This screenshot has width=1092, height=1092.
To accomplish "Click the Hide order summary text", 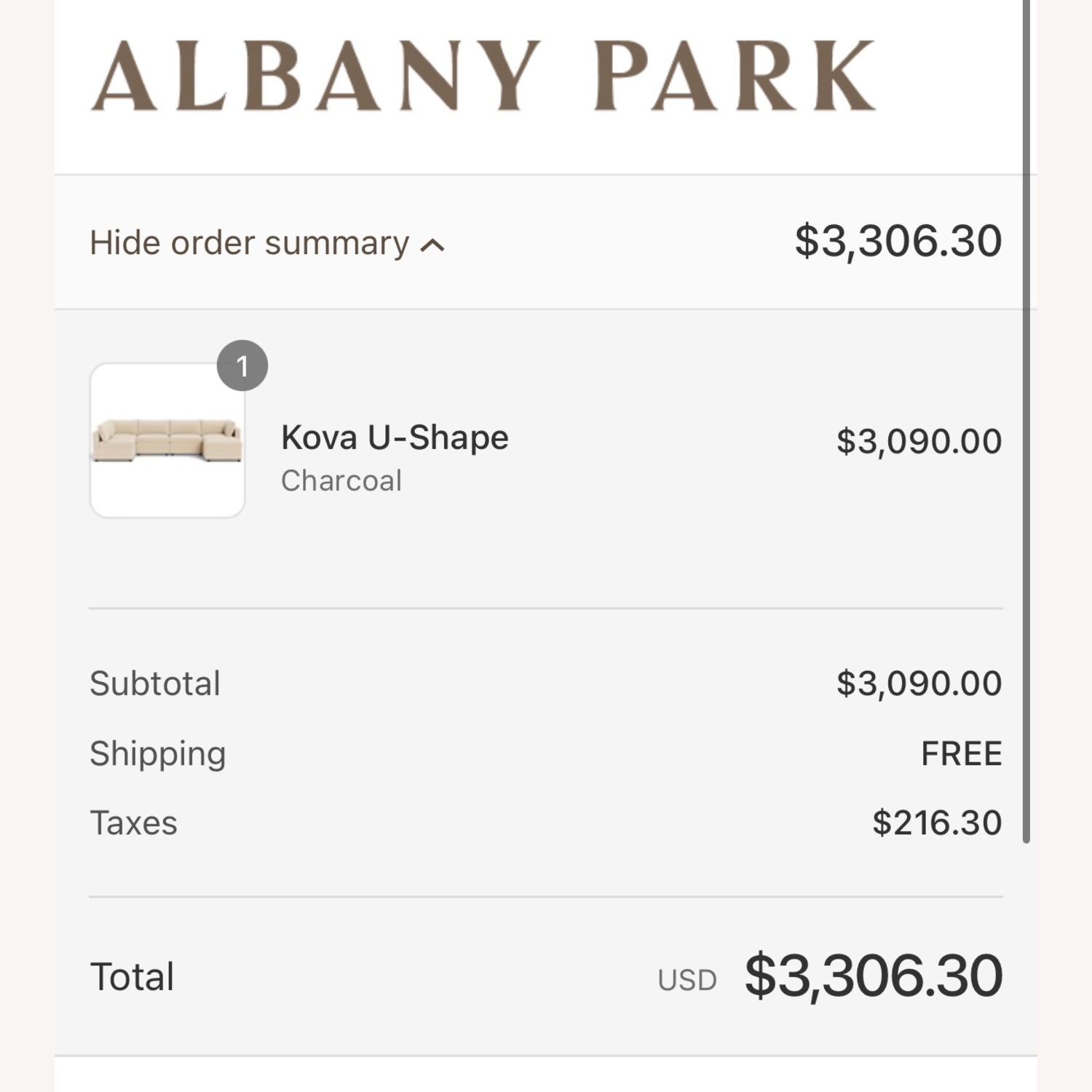I will 249,242.
